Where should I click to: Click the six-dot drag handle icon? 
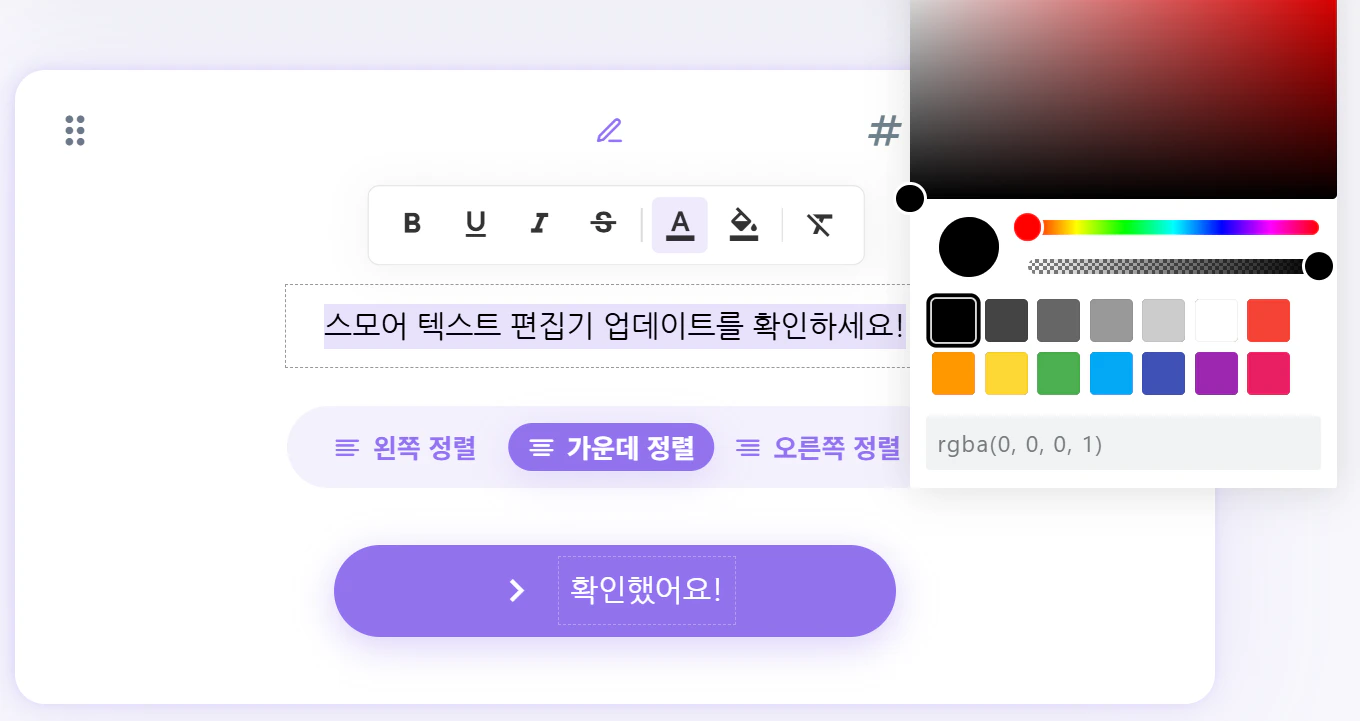pos(75,131)
